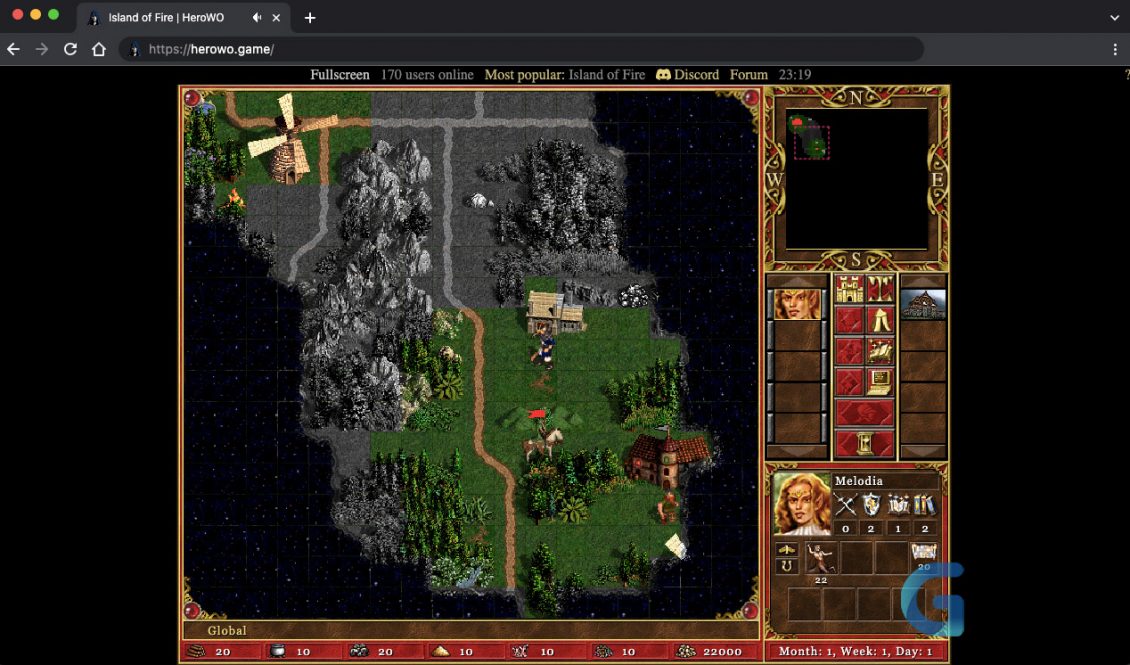The height and width of the screenshot is (665, 1130).
Task: Put the hero to sleep with tent button
Action: click(879, 320)
